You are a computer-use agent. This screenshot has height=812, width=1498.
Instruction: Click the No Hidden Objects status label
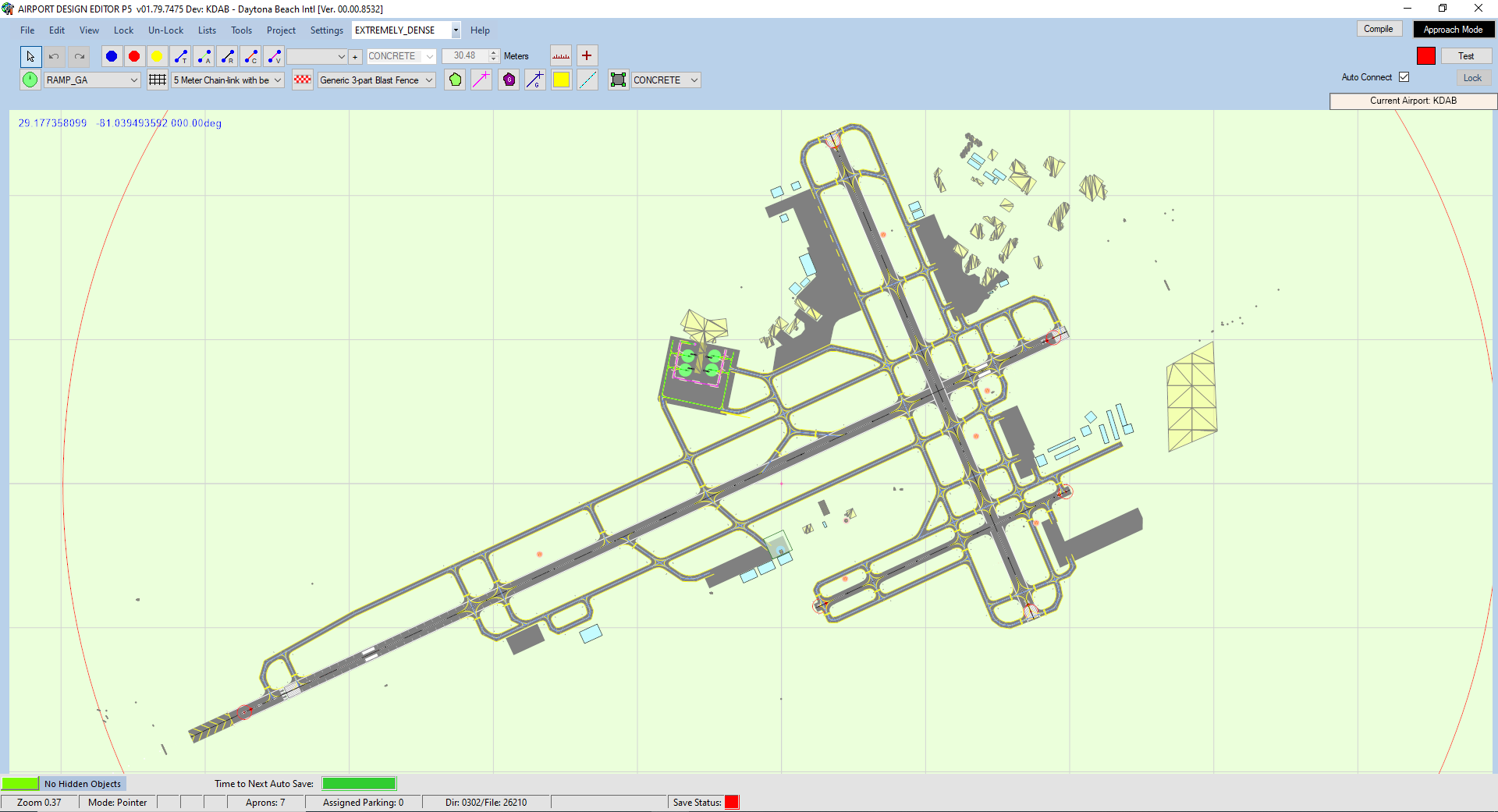[83, 784]
